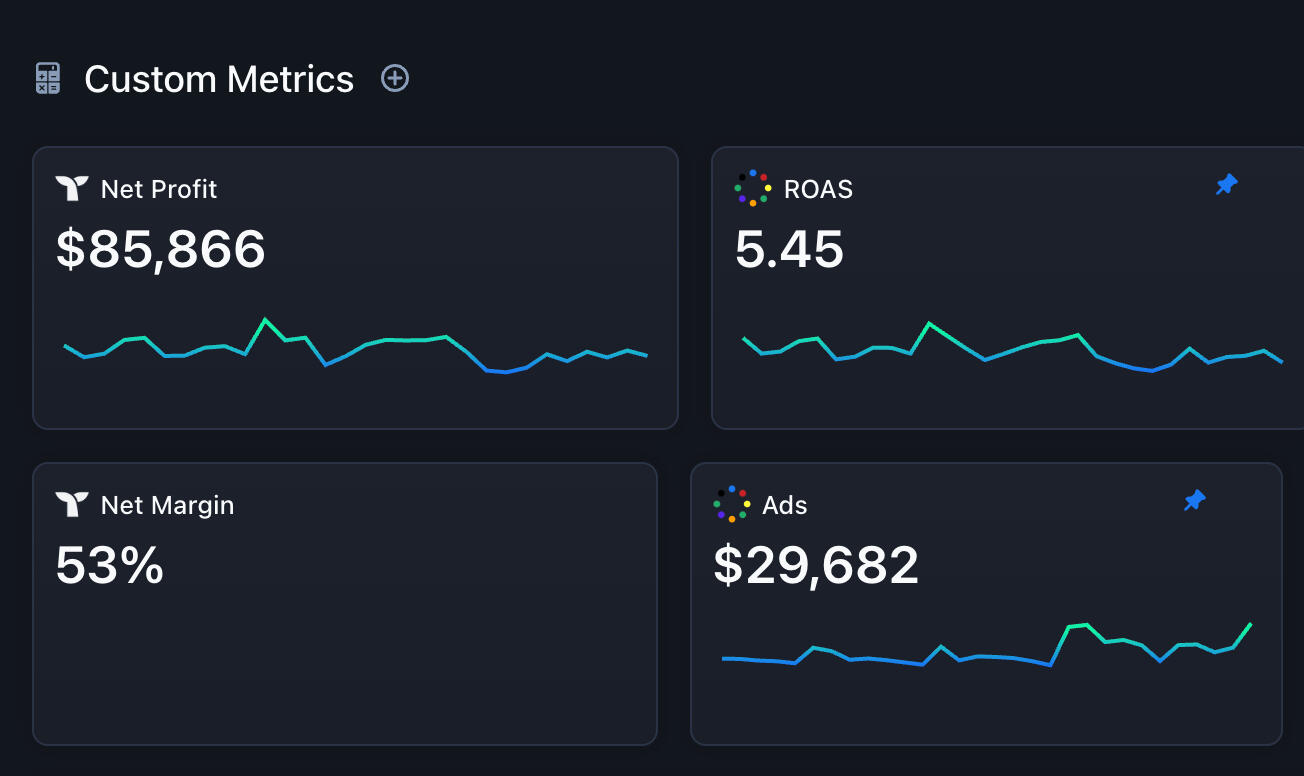
Task: Click the Custom Metrics section heading
Action: point(219,79)
